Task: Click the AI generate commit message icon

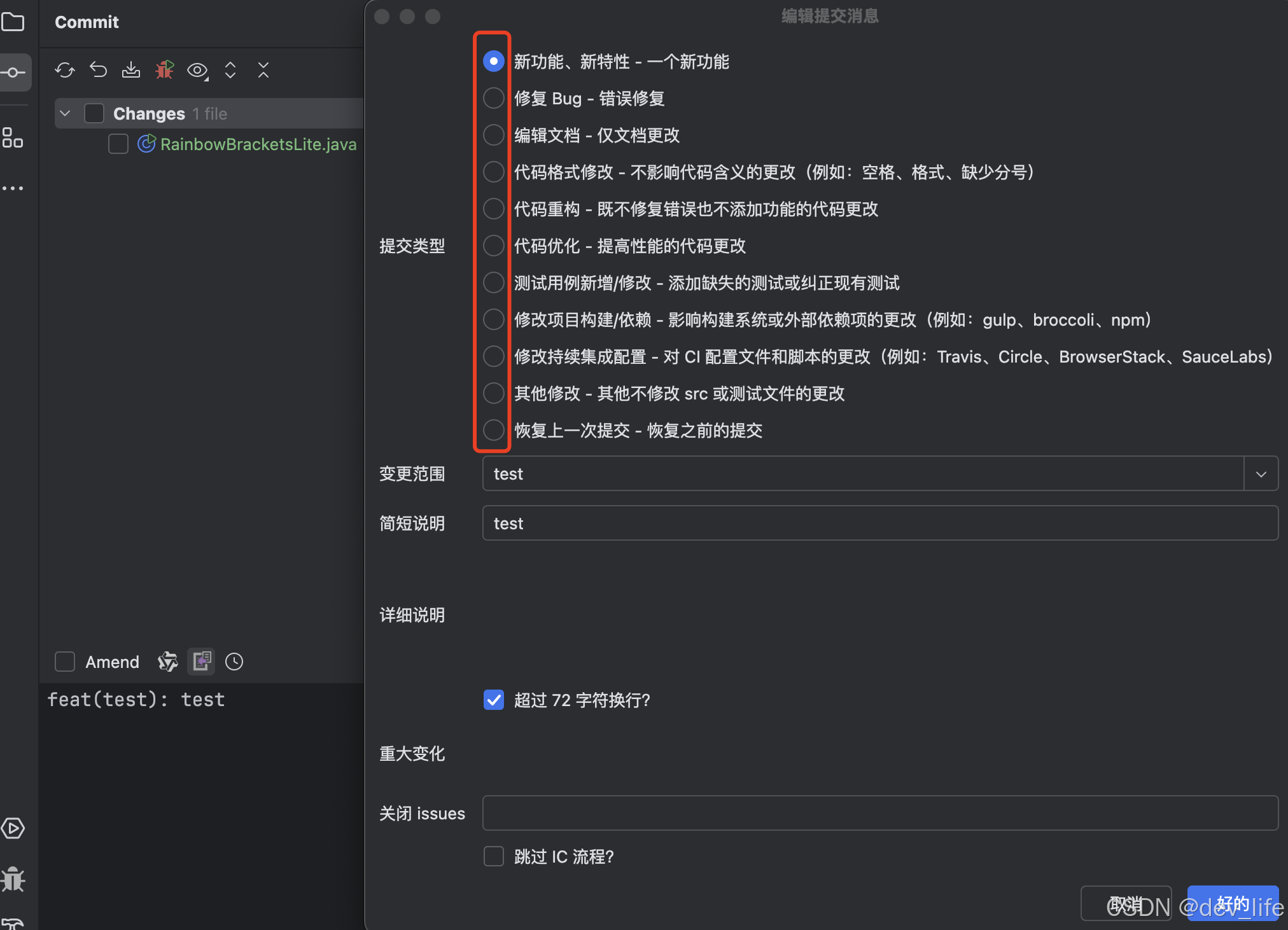Action: pyautogui.click(x=168, y=662)
